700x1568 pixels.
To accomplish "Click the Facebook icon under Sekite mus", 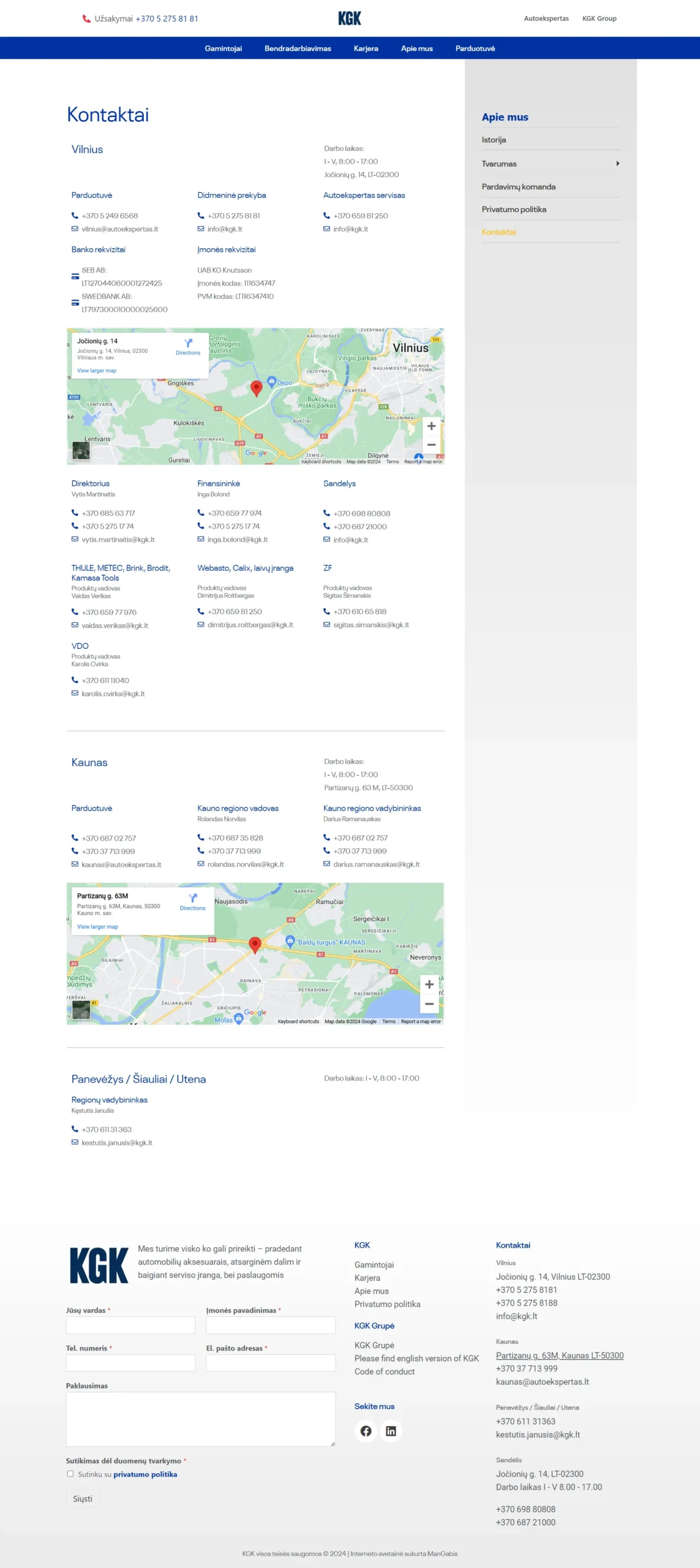I will [366, 1431].
